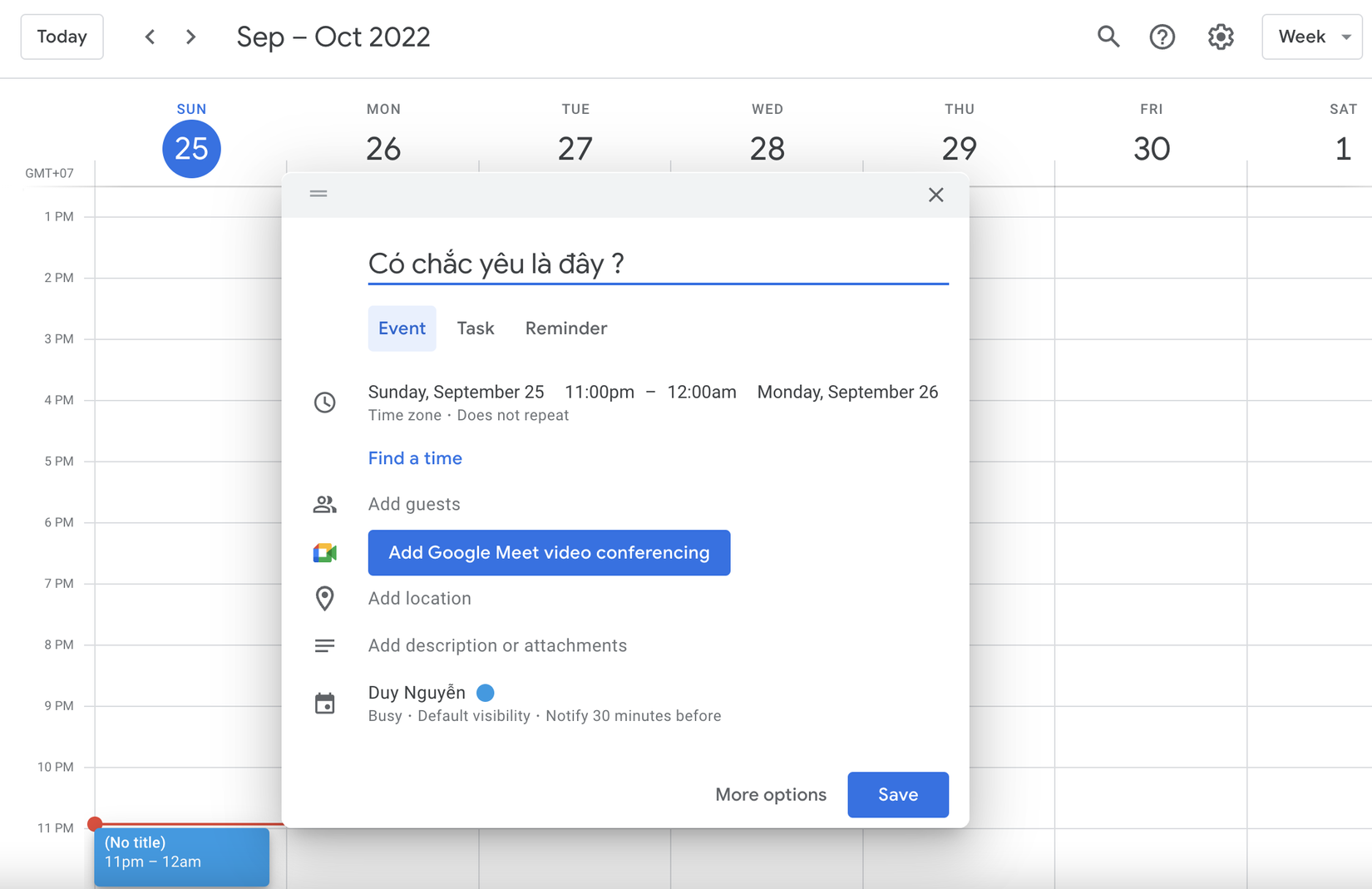Click the clock icon in event dialog

pos(325,403)
